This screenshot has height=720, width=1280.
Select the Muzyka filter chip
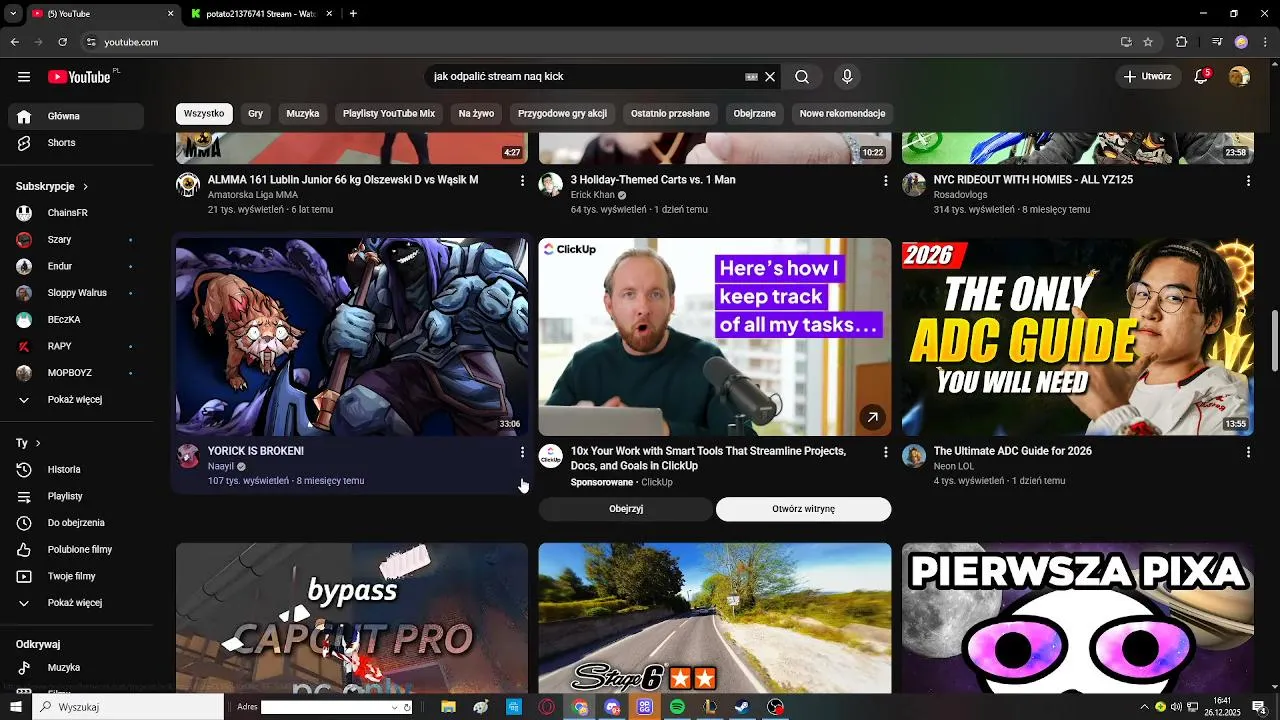[303, 114]
